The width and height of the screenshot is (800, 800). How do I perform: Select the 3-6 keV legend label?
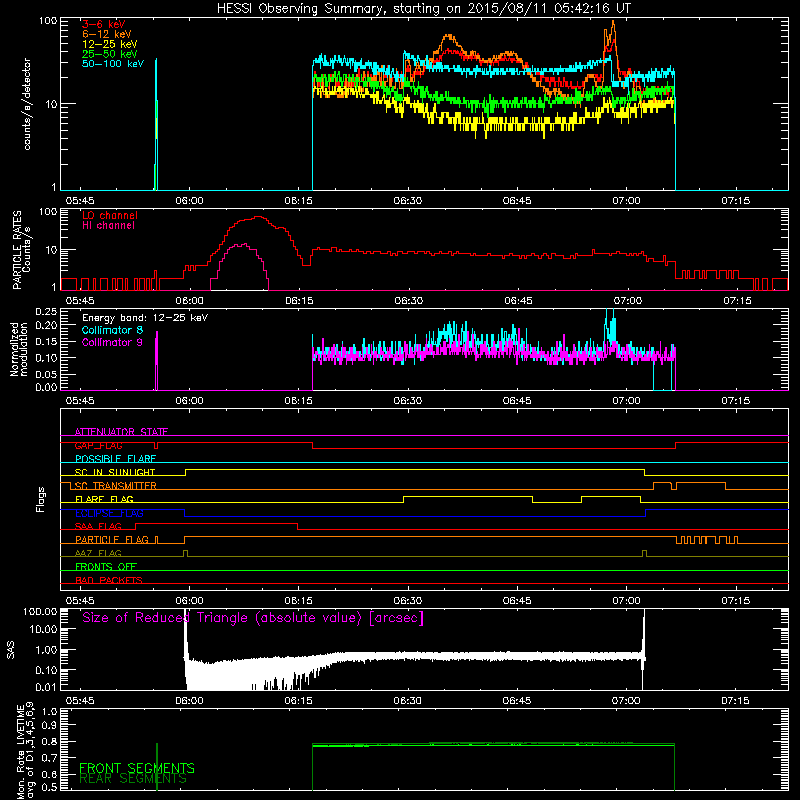tap(104, 24)
